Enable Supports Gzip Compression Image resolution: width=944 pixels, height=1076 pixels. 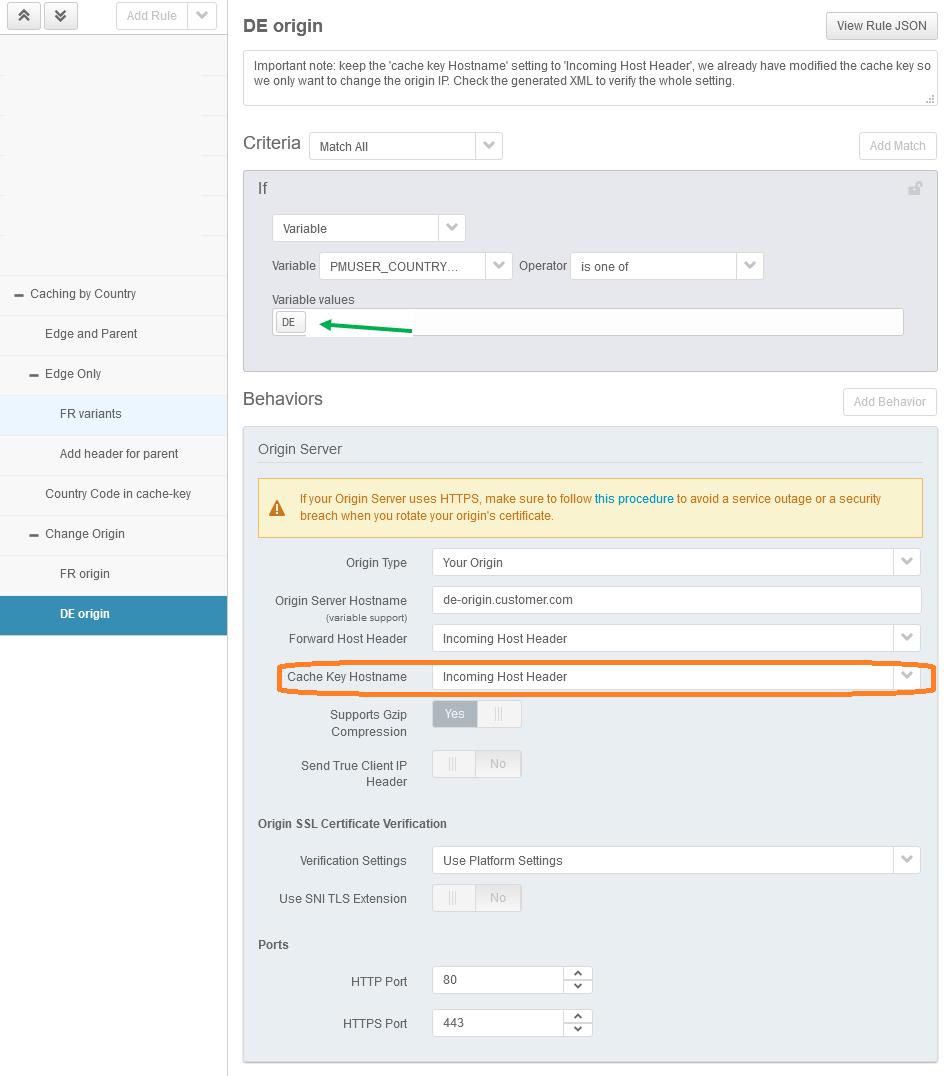coord(454,713)
